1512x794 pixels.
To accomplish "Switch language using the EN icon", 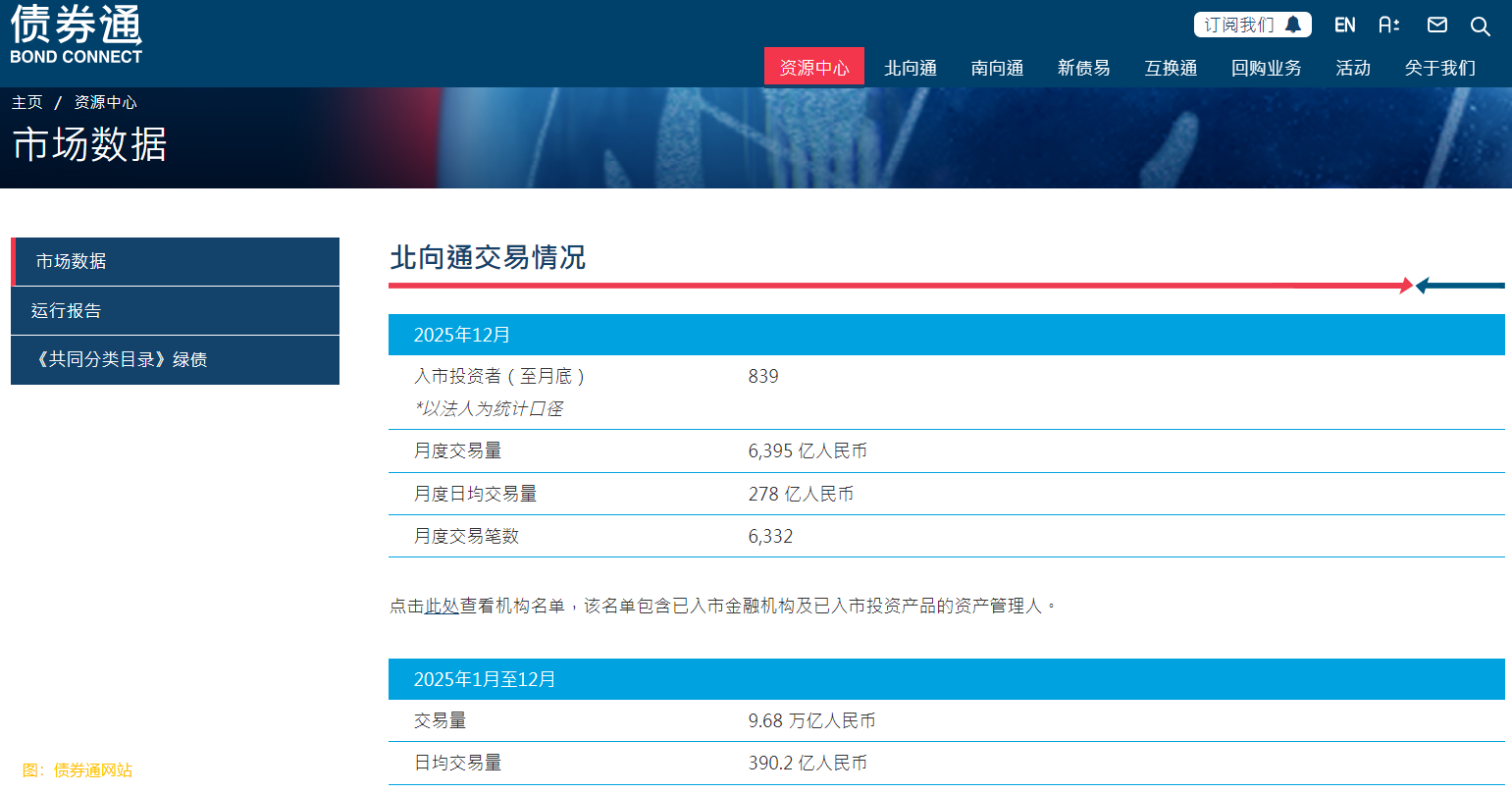I will 1344,25.
